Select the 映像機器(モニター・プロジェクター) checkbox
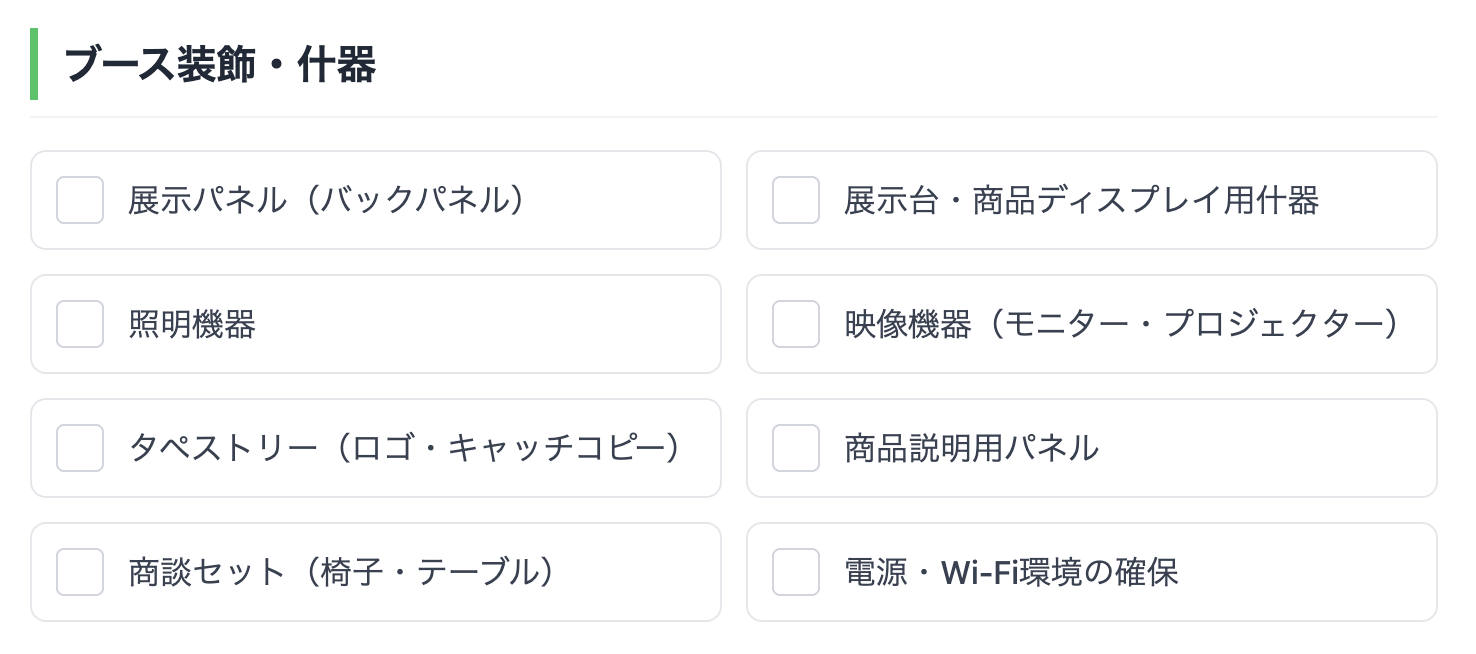 pos(796,324)
